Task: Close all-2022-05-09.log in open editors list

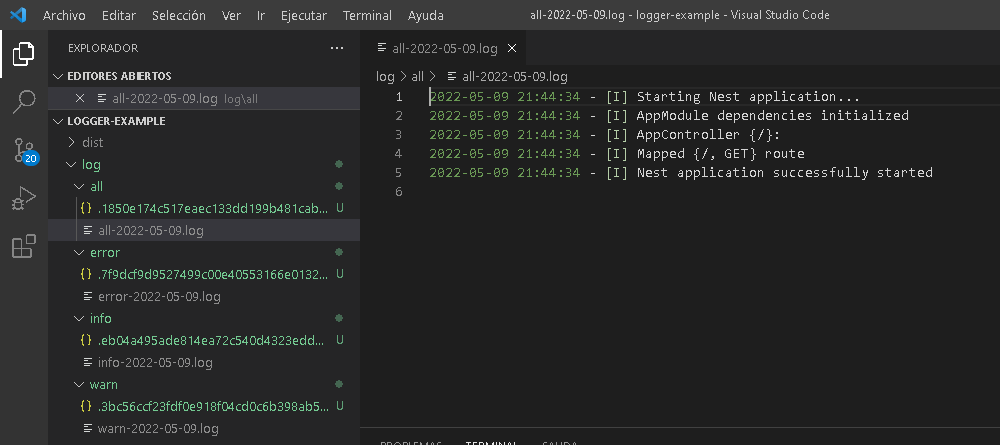Action: point(80,98)
